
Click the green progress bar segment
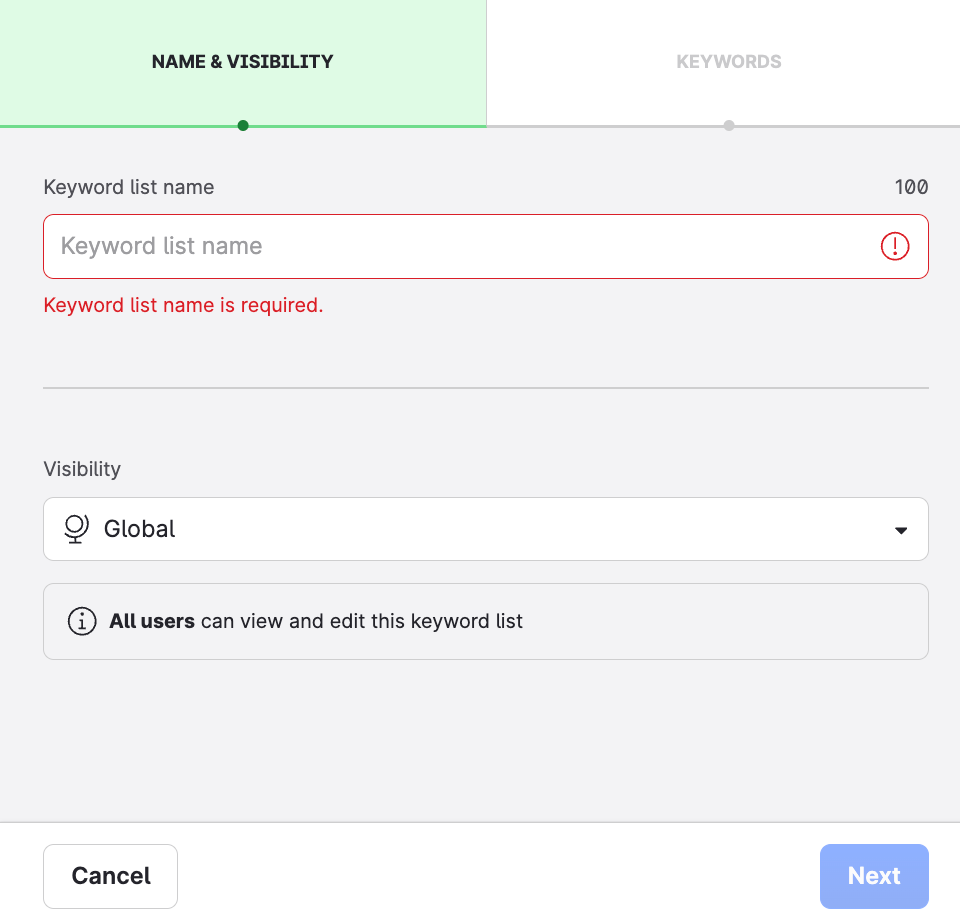[120, 125]
